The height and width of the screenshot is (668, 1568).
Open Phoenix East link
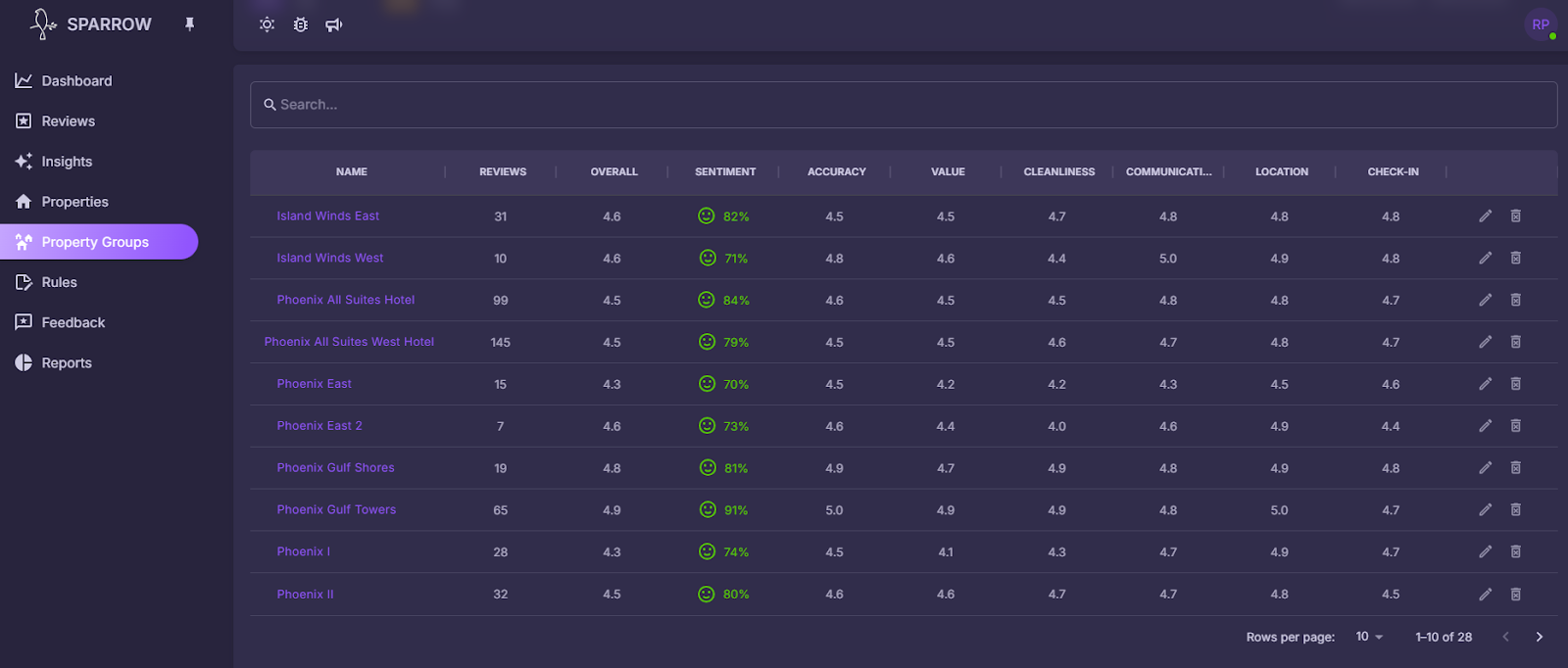pyautogui.click(x=314, y=384)
